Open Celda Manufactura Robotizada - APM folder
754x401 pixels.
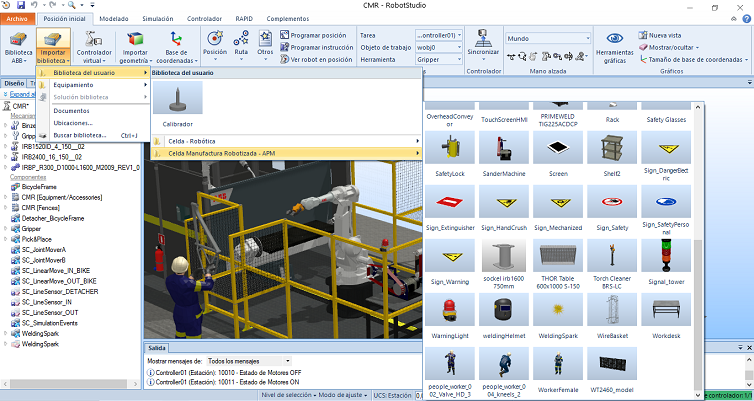point(287,153)
